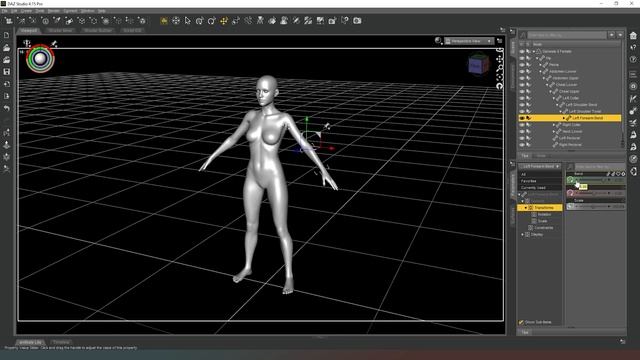Select the Constraints group in Parameters

[544, 228]
